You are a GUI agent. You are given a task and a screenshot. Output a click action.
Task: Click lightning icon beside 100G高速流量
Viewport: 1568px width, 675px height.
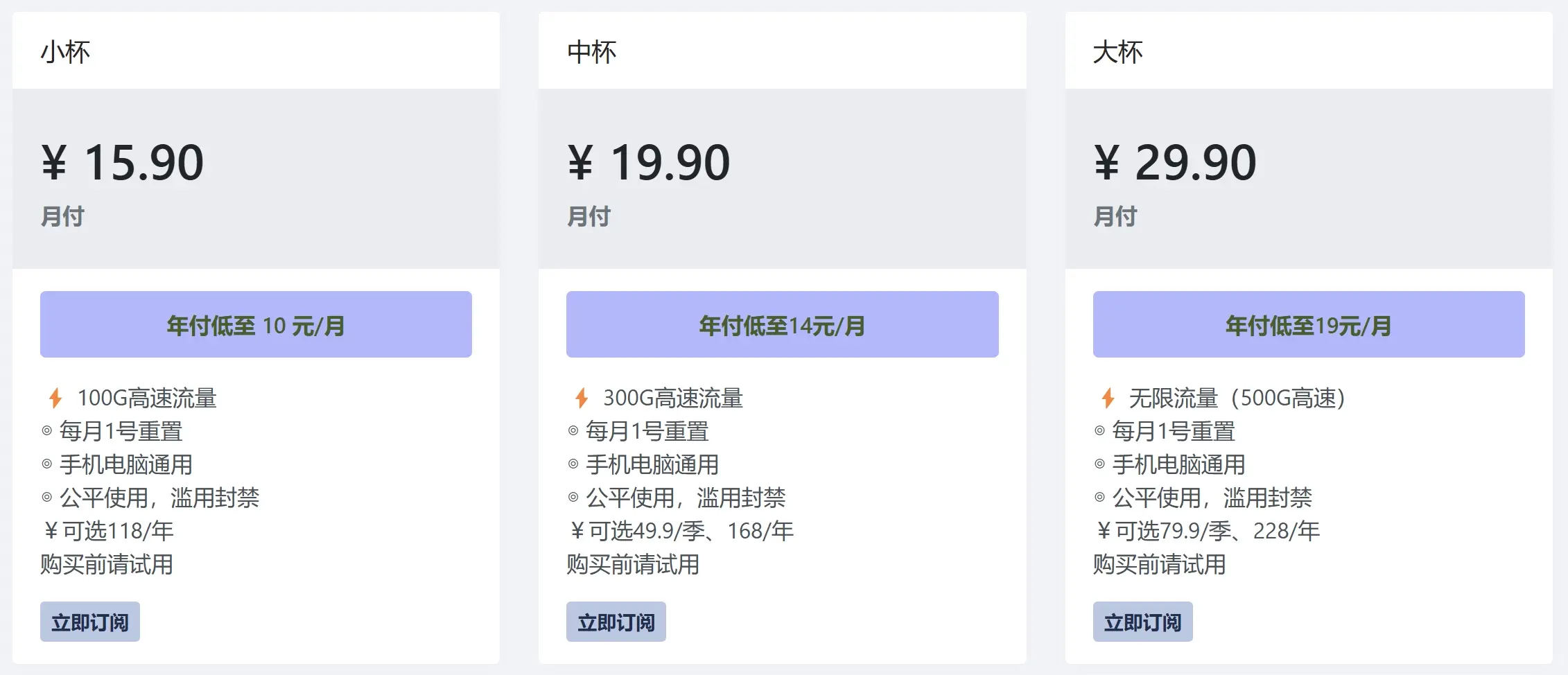[55, 398]
